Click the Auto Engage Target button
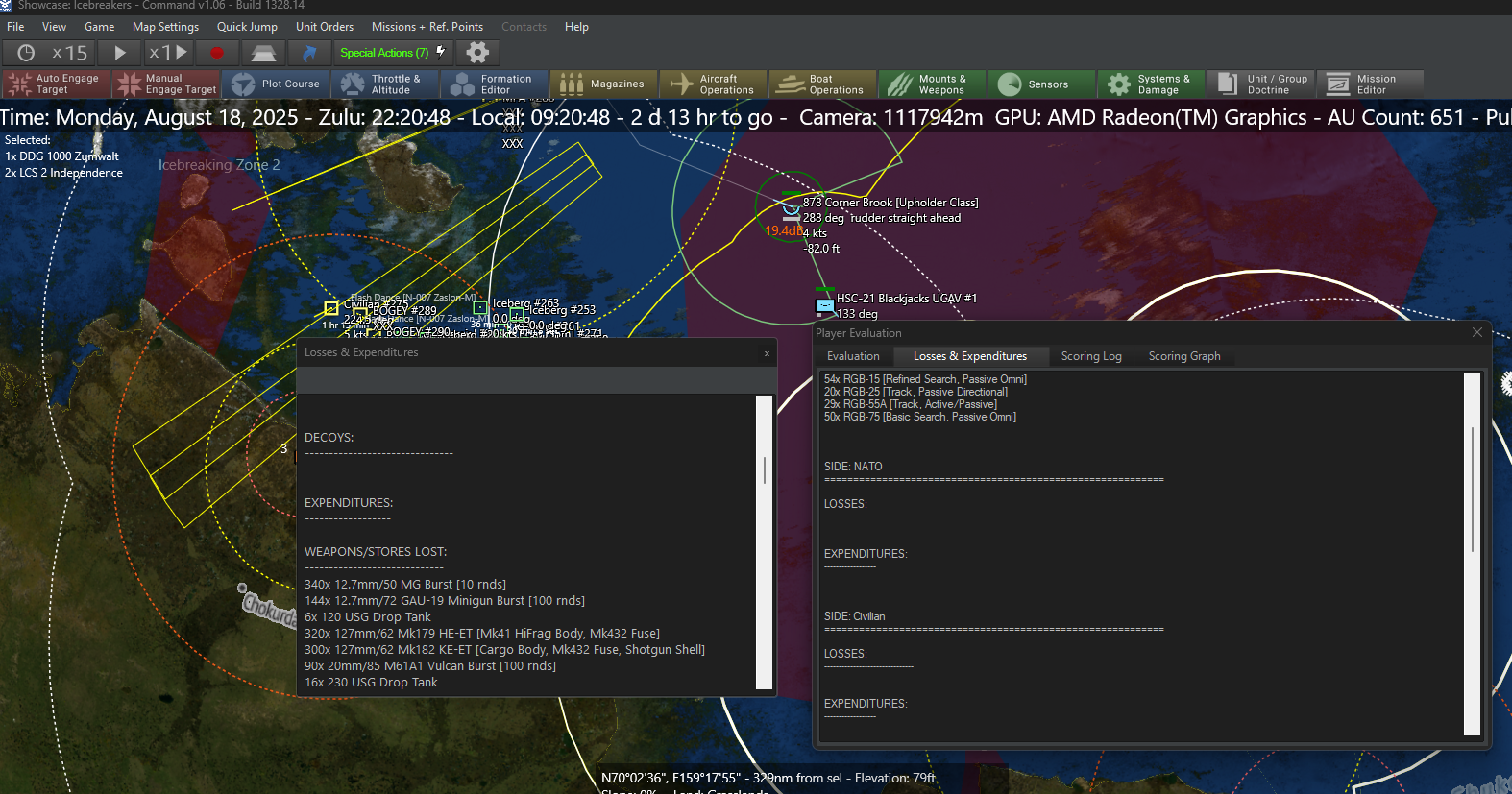 [57, 84]
